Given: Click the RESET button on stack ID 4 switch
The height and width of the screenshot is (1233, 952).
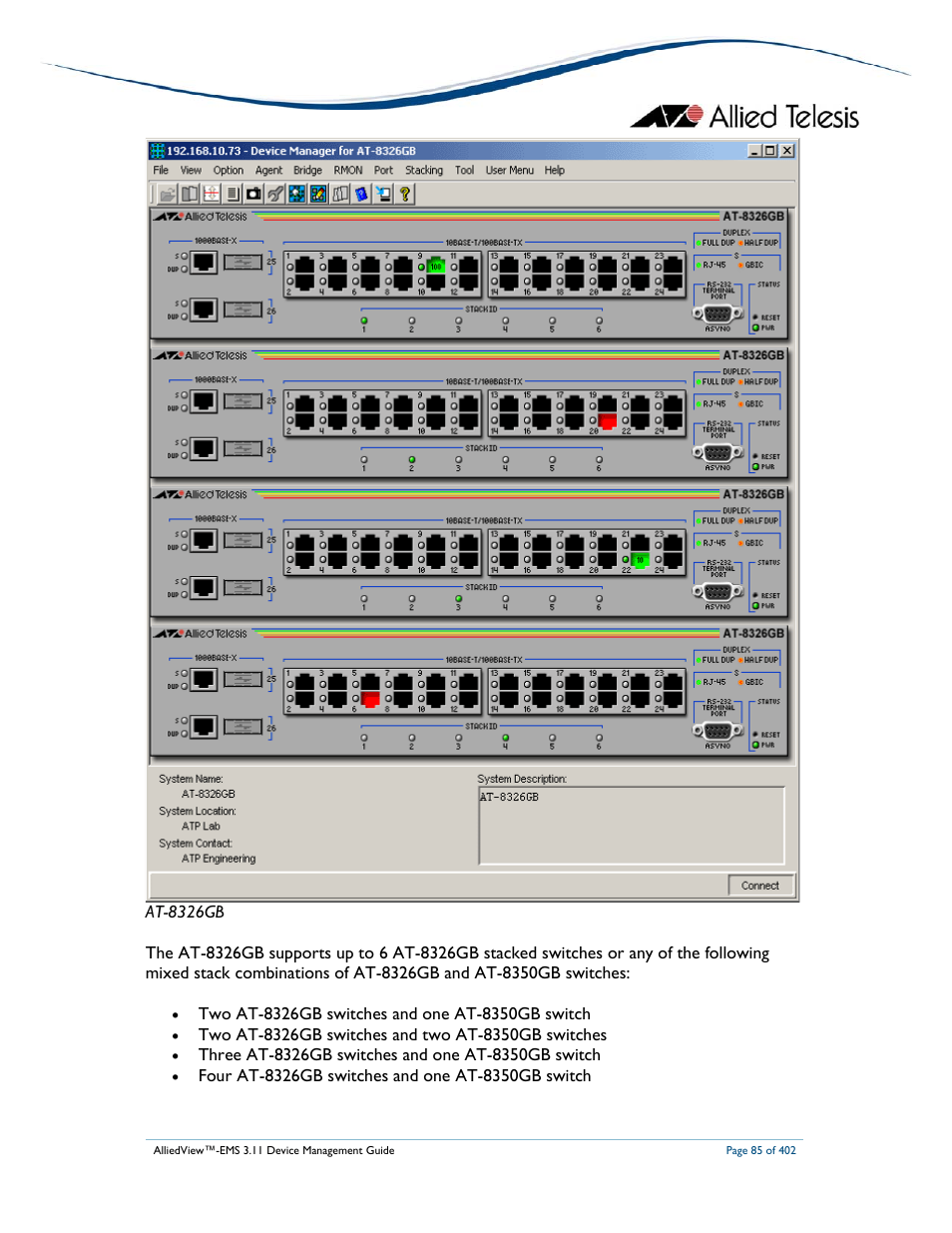Looking at the screenshot, I should click(755, 735).
